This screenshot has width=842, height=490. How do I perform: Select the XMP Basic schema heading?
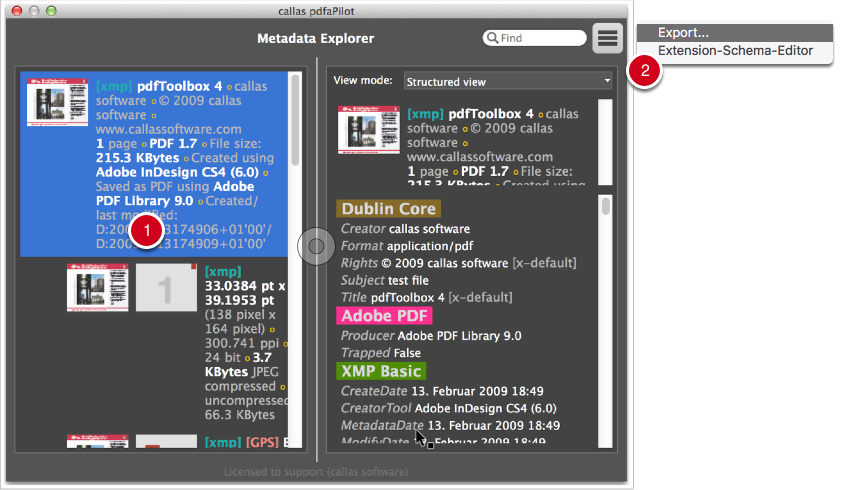pos(381,371)
